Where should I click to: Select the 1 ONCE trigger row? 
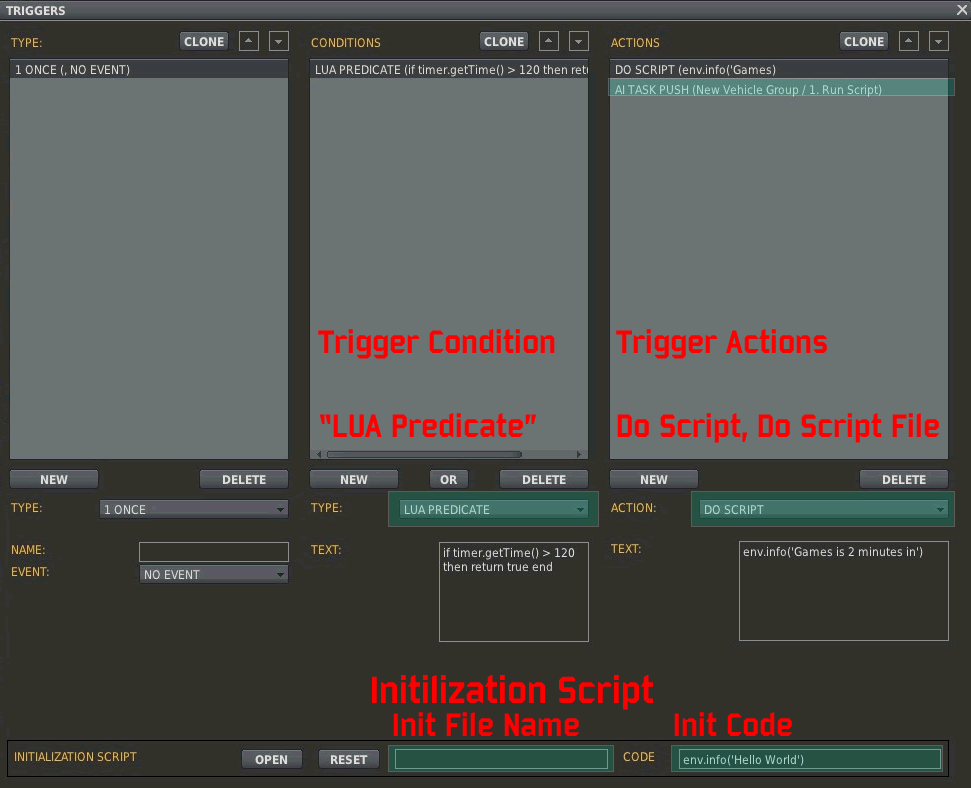pyautogui.click(x=149, y=69)
